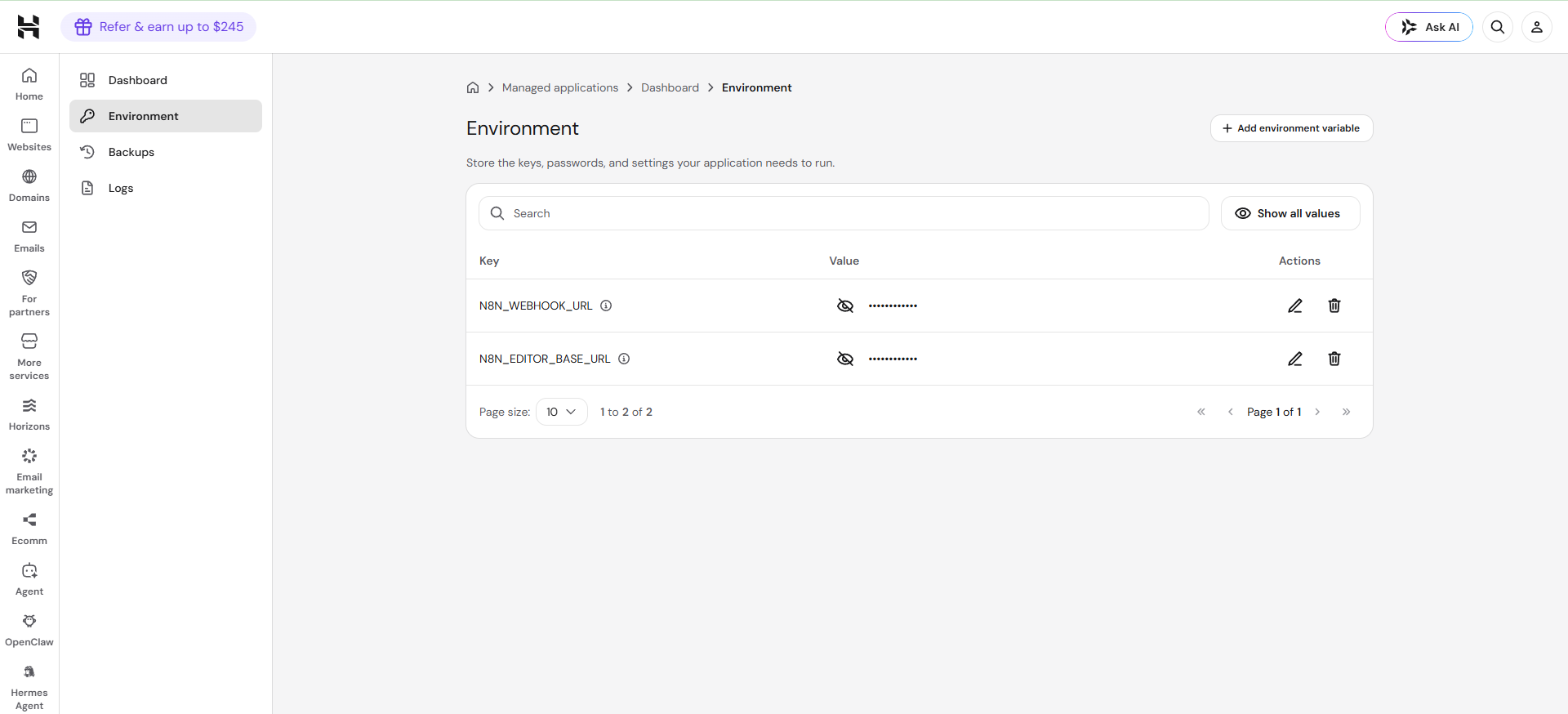Open the OpenClaw section

29,631
